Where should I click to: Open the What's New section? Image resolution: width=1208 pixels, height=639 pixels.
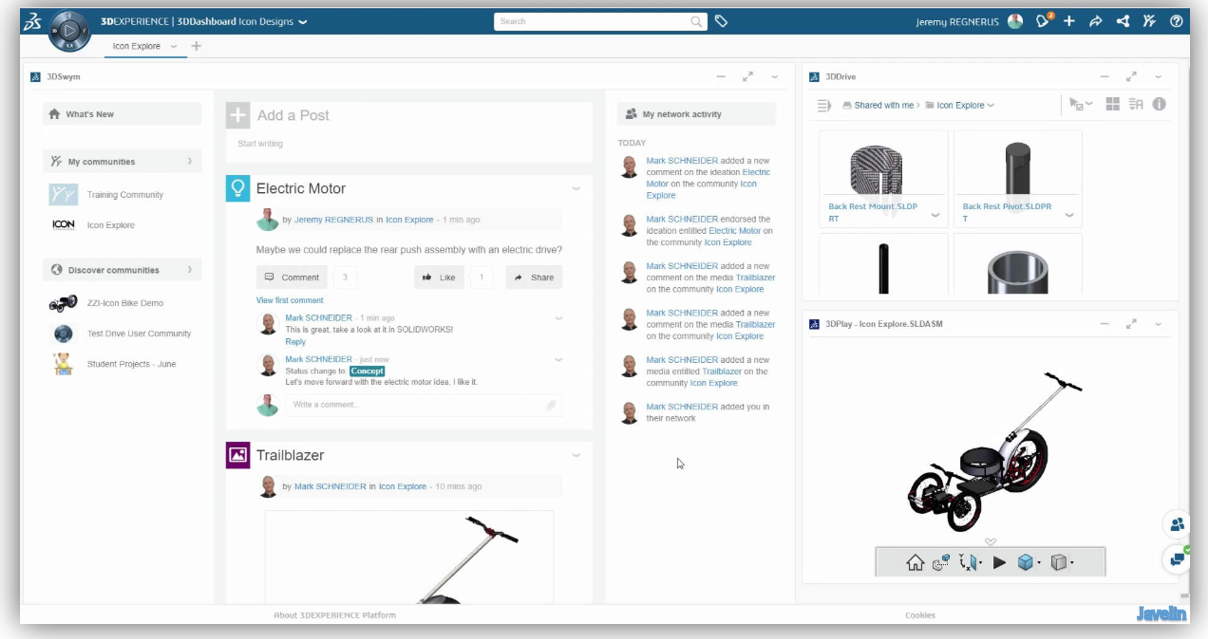(122, 114)
